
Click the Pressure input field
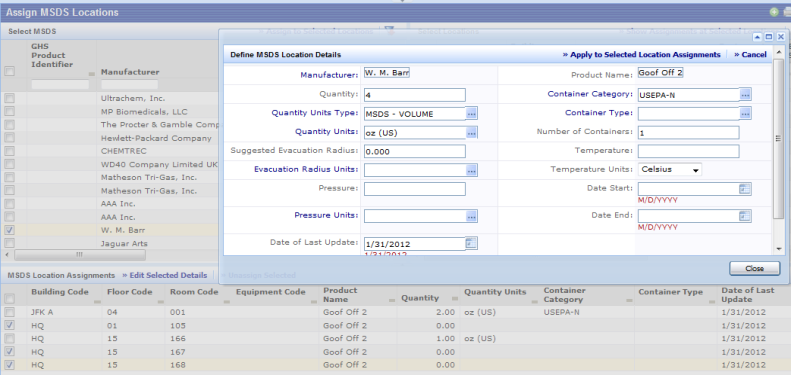415,189
